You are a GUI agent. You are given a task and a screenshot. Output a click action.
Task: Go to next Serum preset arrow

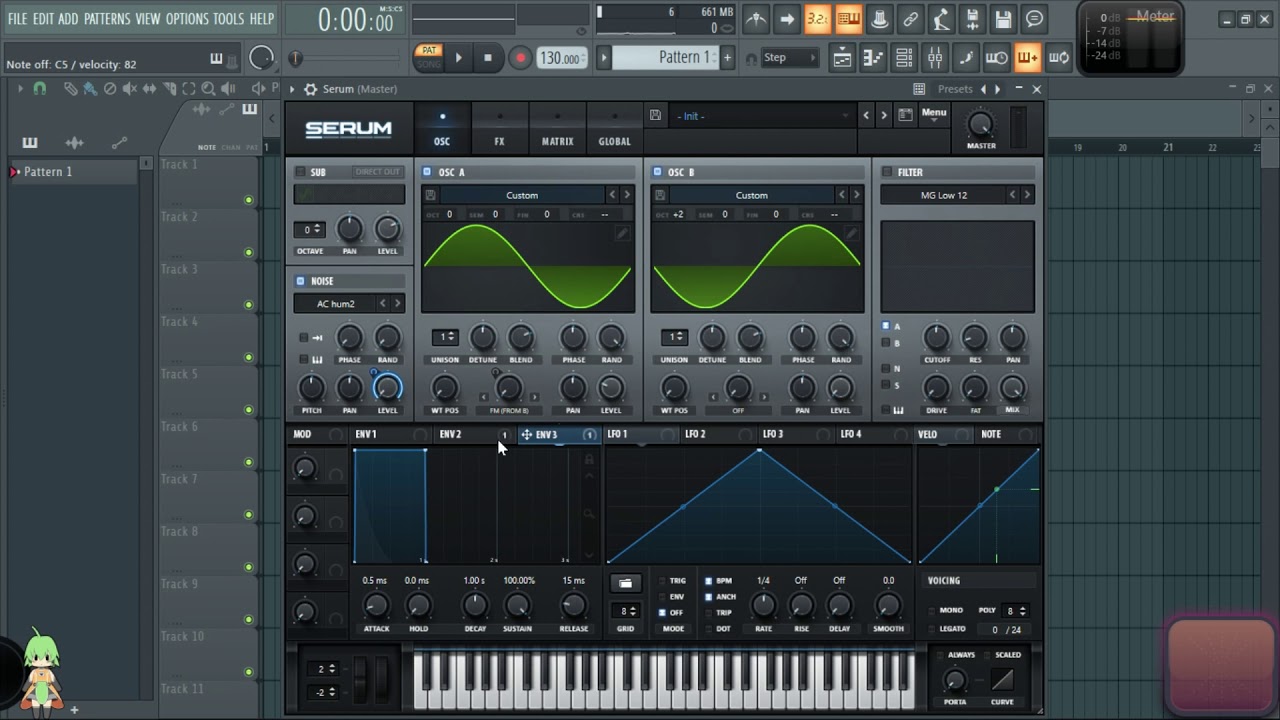point(883,116)
